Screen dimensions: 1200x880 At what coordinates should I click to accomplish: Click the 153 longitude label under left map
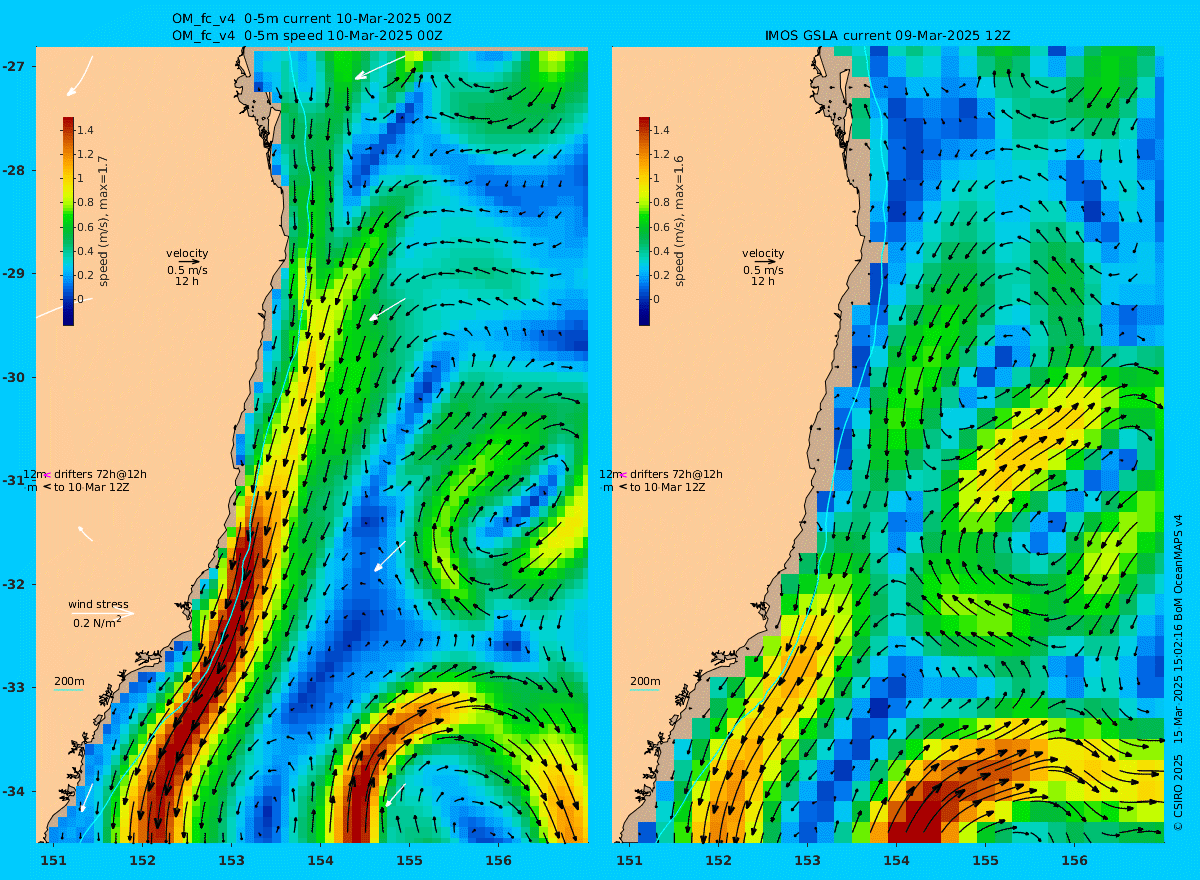click(231, 860)
